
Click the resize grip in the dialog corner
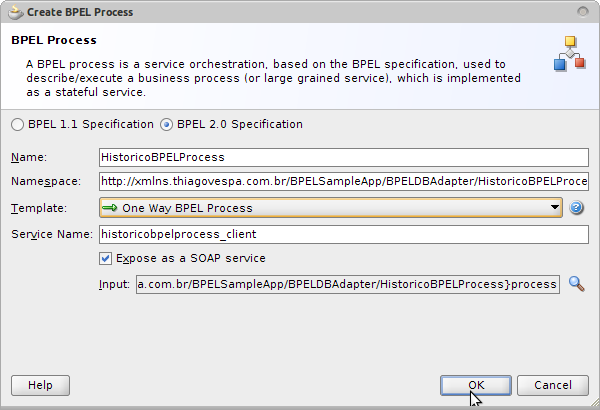(595, 405)
